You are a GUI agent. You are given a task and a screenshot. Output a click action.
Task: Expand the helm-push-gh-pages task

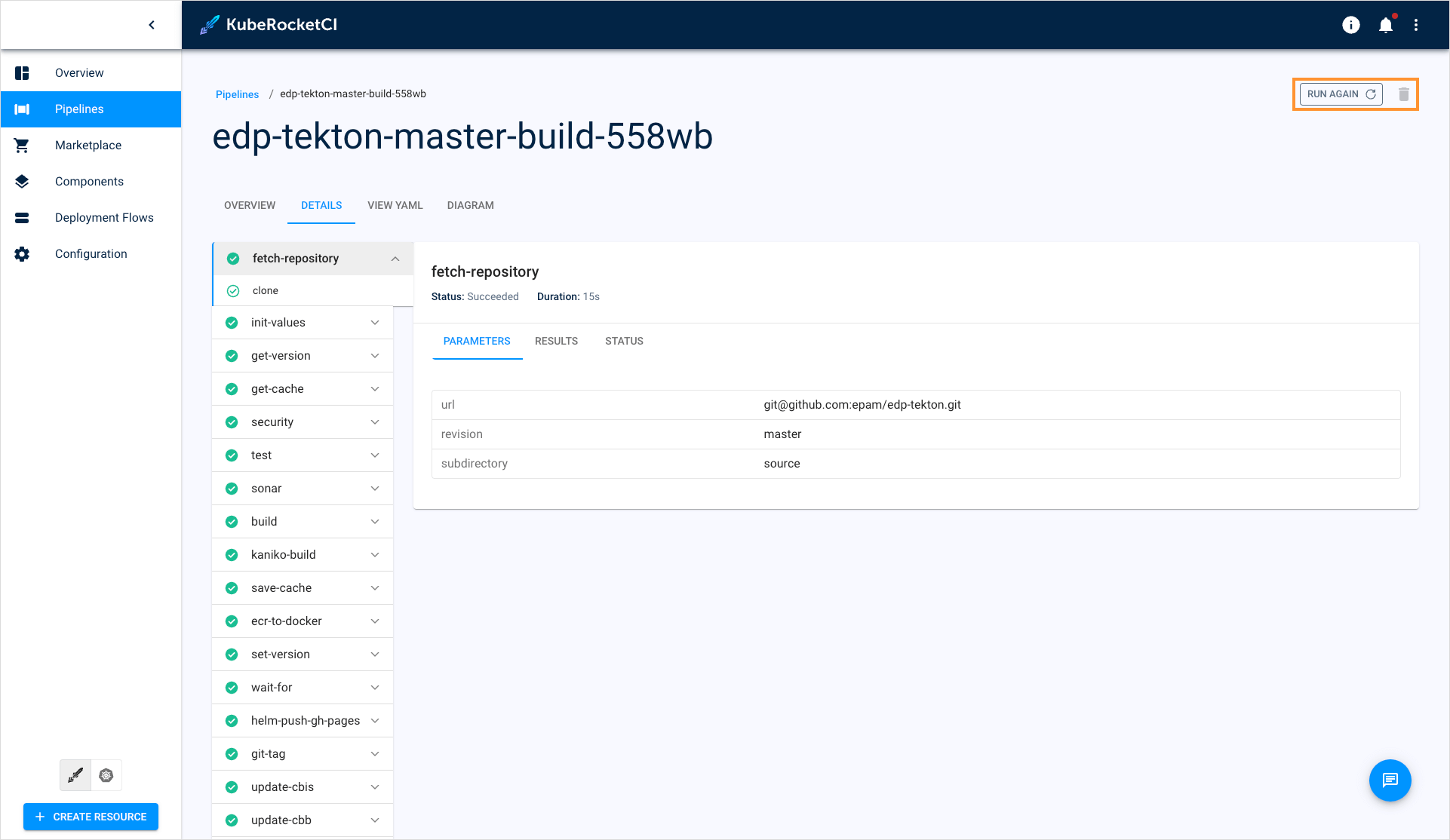(375, 721)
